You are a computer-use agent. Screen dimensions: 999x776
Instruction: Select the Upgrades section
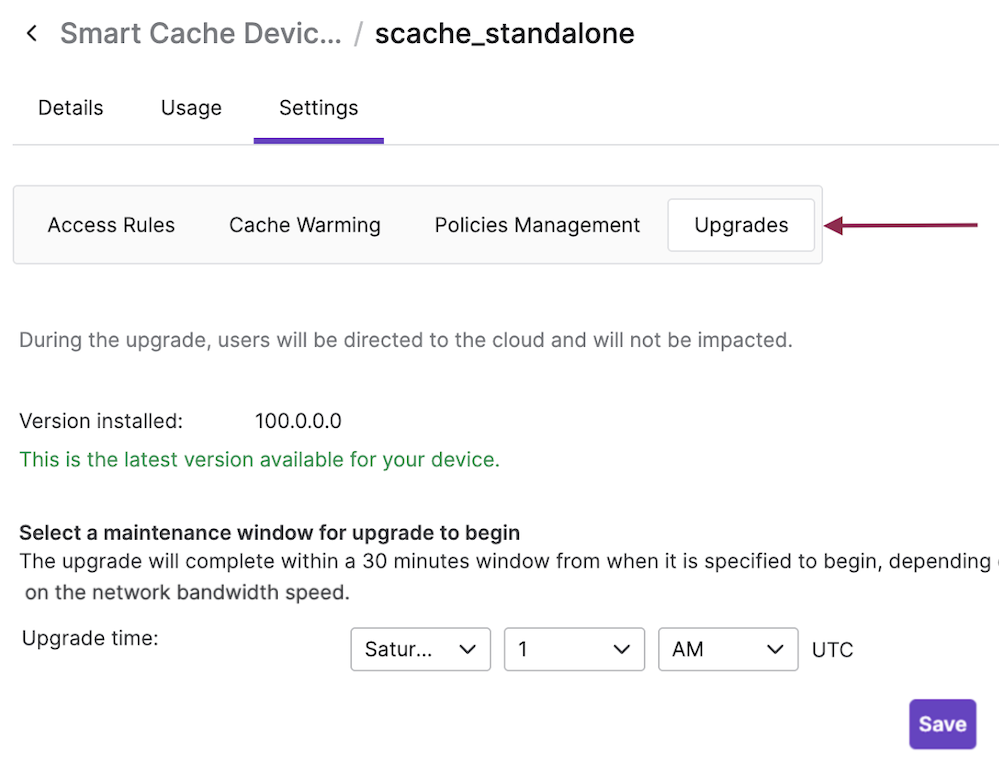741,225
